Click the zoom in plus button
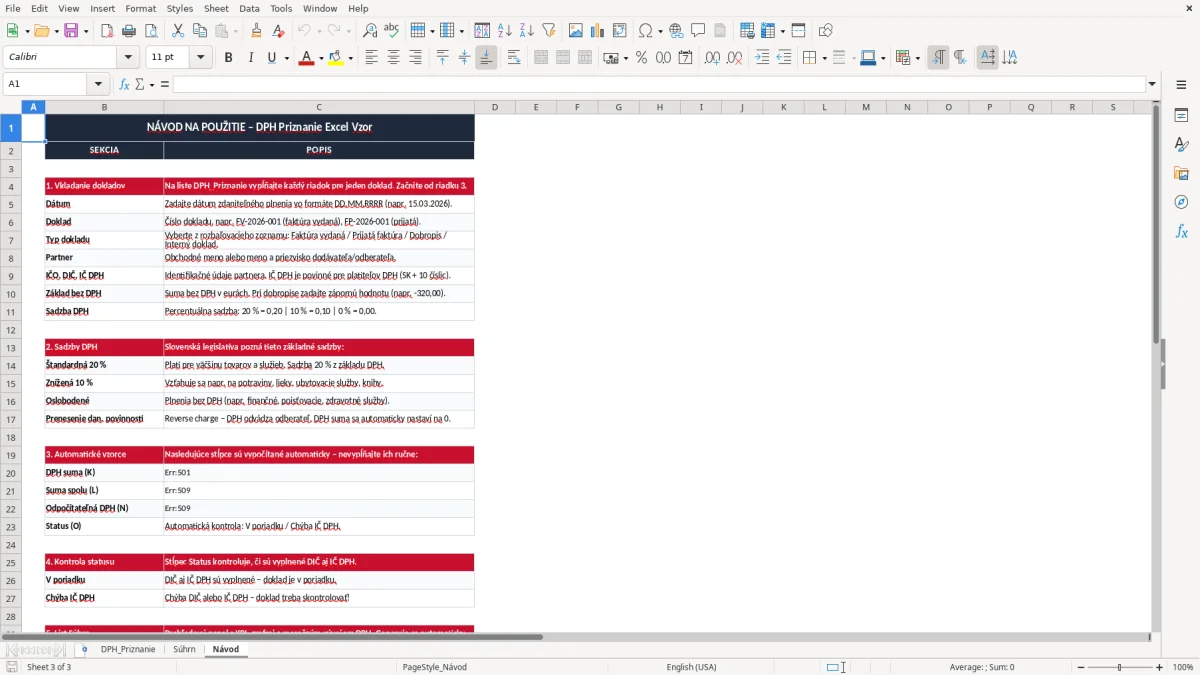 tap(1160, 667)
